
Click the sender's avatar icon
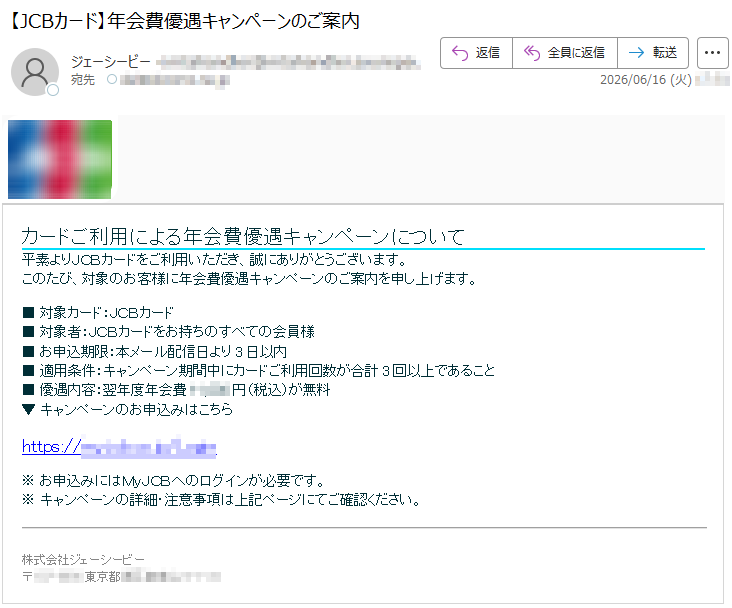35,72
